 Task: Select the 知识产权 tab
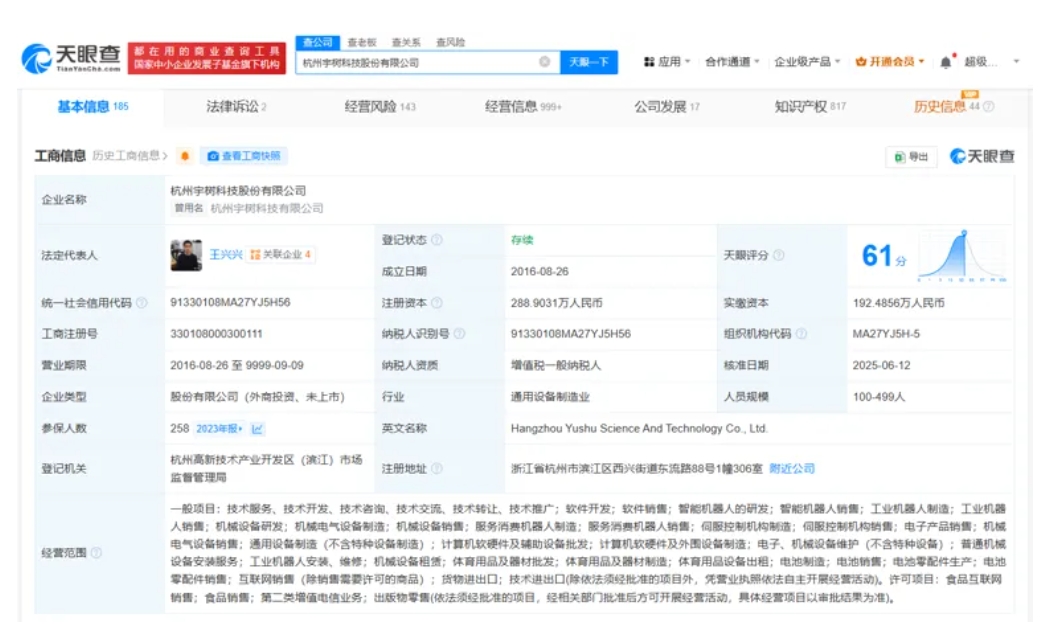pos(810,106)
